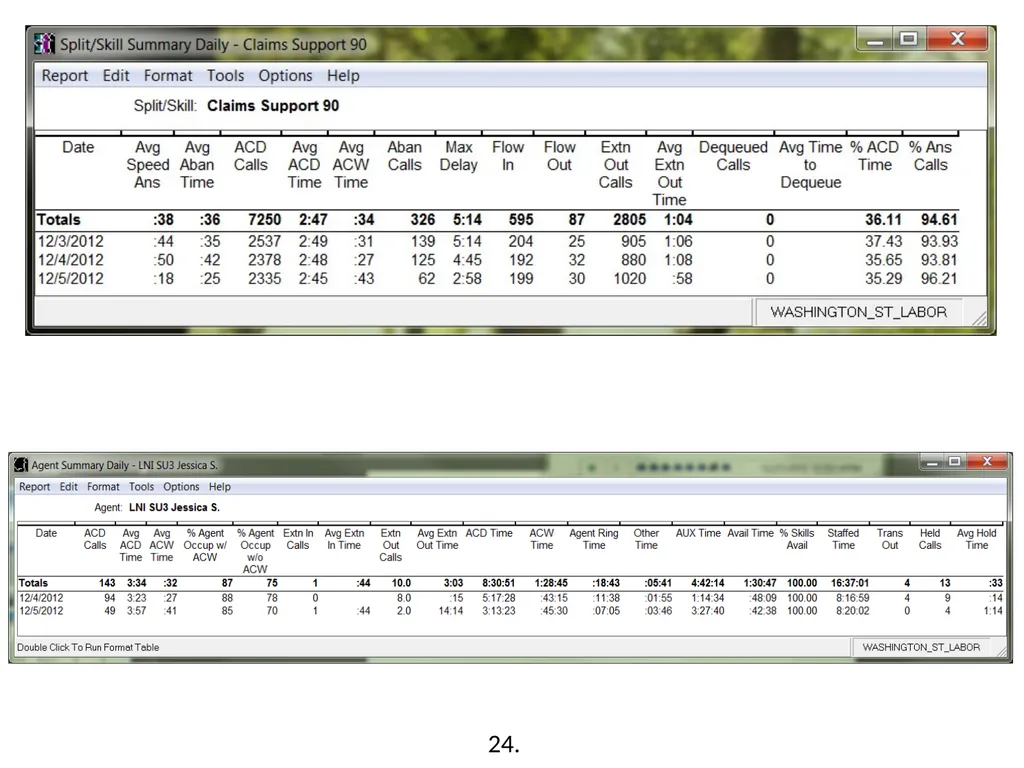This screenshot has width=1024, height=768.
Task: Minimize the Split/Skill Summary Daily window
Action: point(875,40)
